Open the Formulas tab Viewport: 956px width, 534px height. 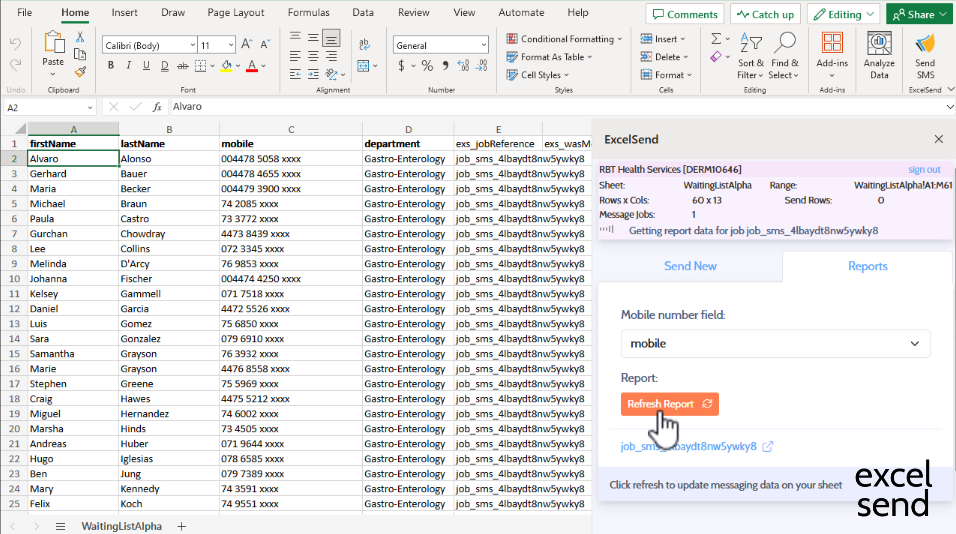click(x=309, y=12)
